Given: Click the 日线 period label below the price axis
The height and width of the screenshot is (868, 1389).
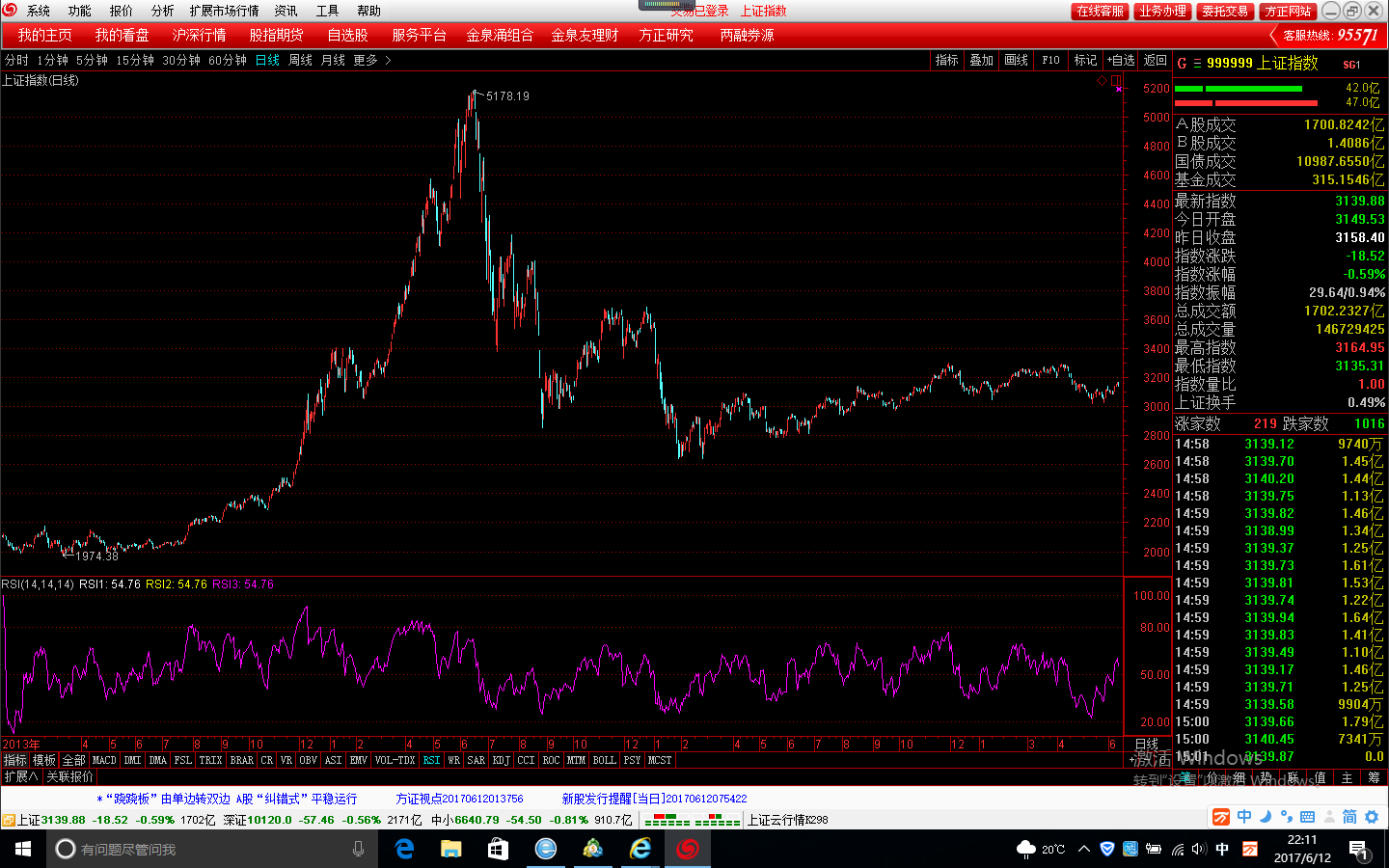Looking at the screenshot, I should click(x=1147, y=744).
